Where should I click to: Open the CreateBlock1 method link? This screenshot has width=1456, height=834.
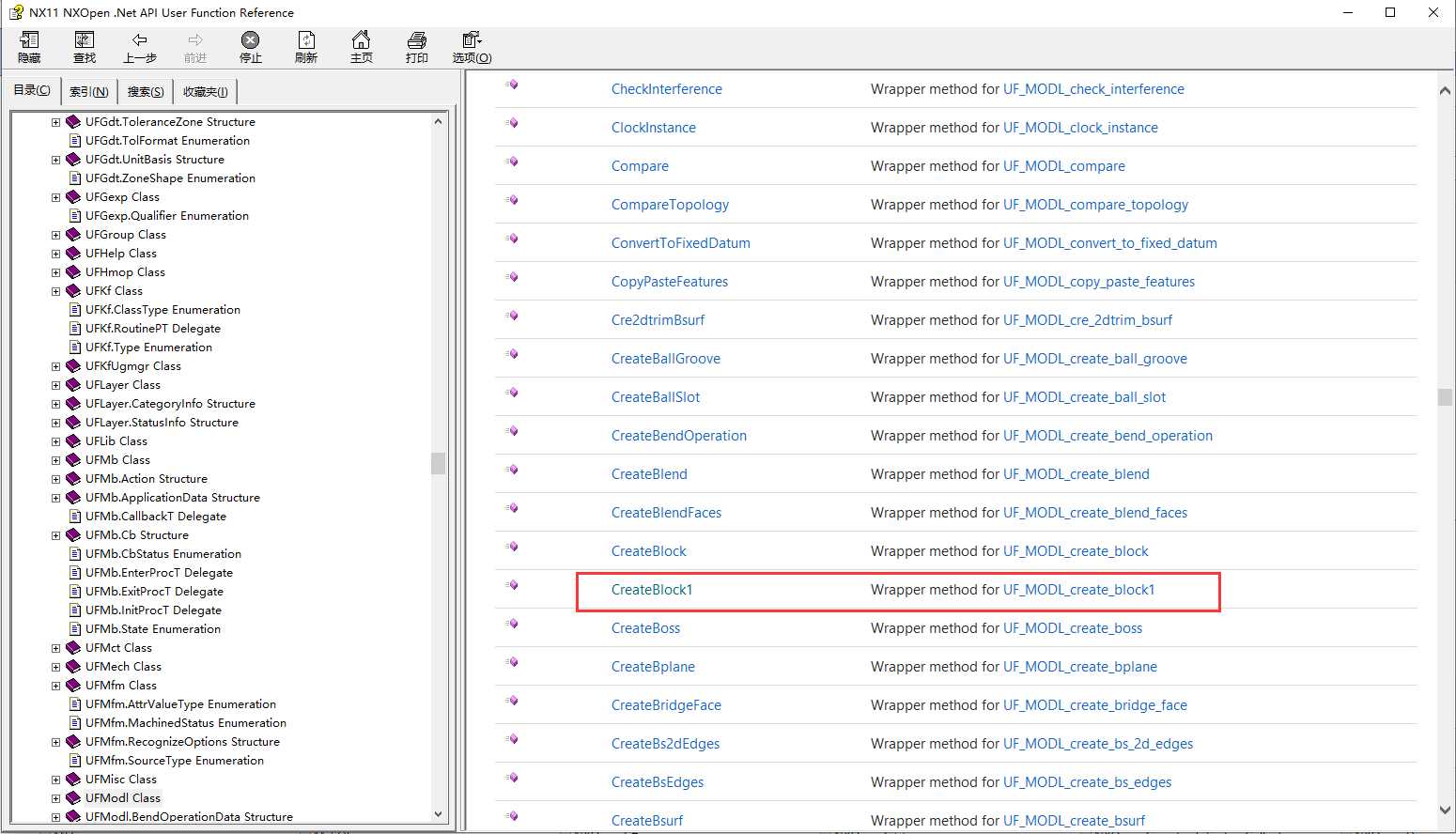coord(652,590)
